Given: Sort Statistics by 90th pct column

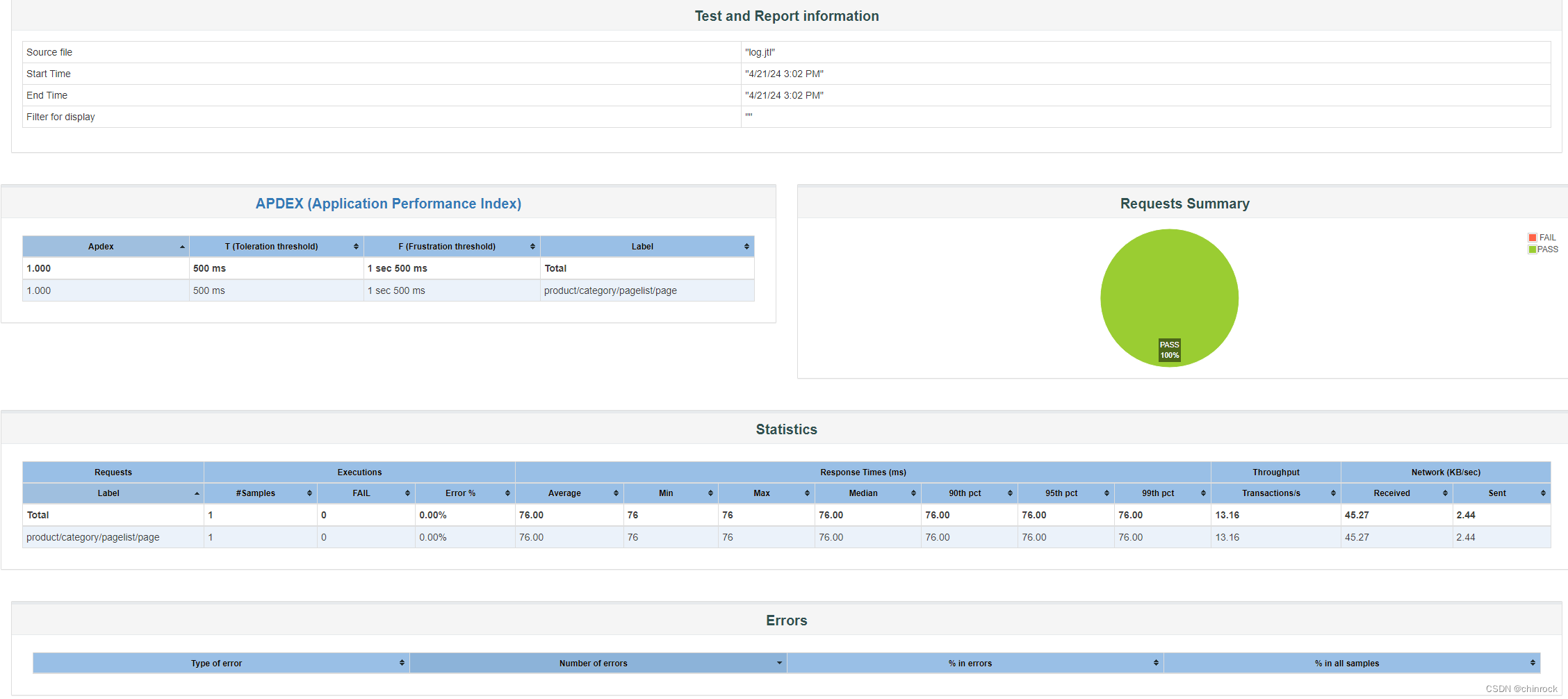Looking at the screenshot, I should (970, 493).
